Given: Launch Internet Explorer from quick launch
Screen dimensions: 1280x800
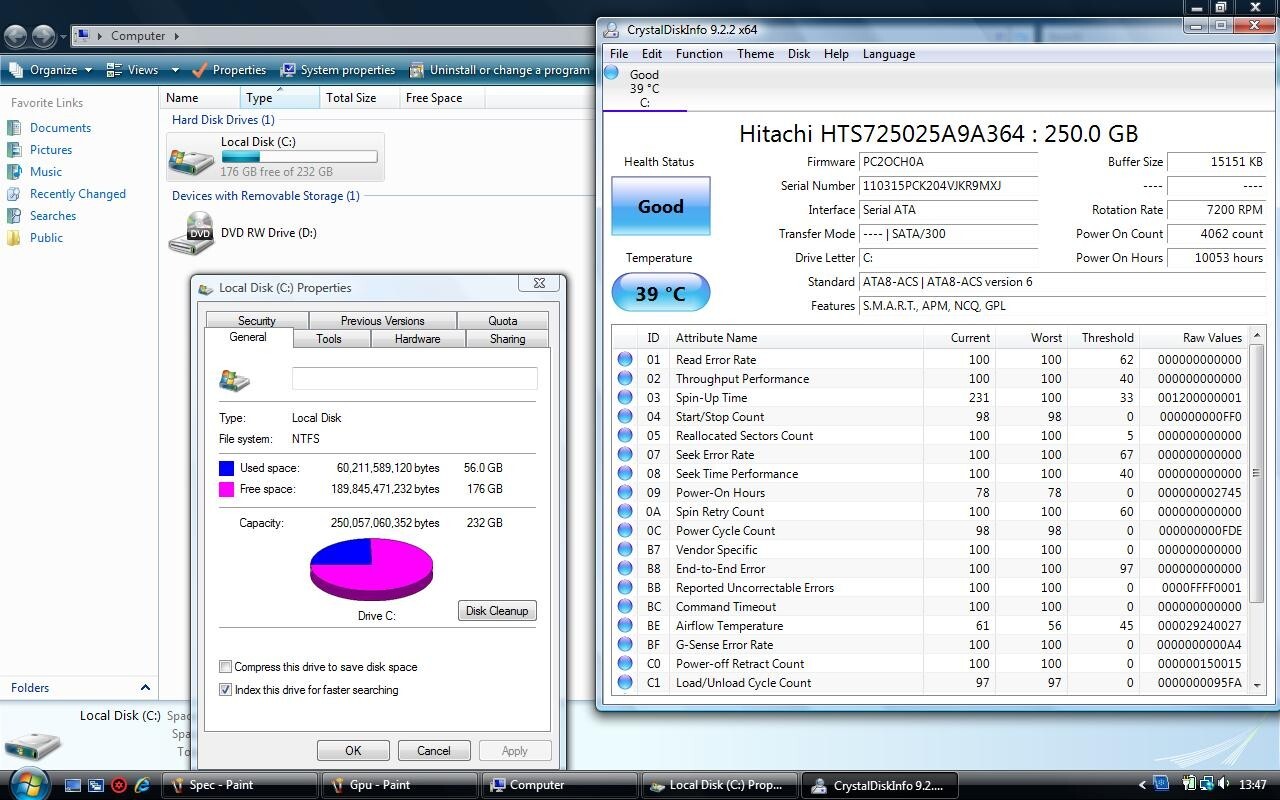Looking at the screenshot, I should 142,785.
